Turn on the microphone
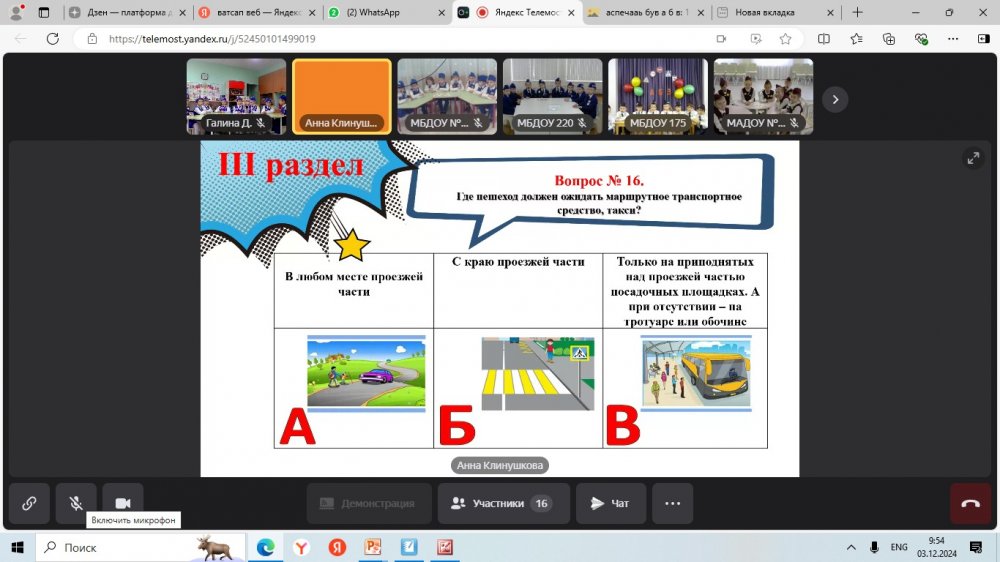This screenshot has width=1000, height=562. click(x=76, y=503)
